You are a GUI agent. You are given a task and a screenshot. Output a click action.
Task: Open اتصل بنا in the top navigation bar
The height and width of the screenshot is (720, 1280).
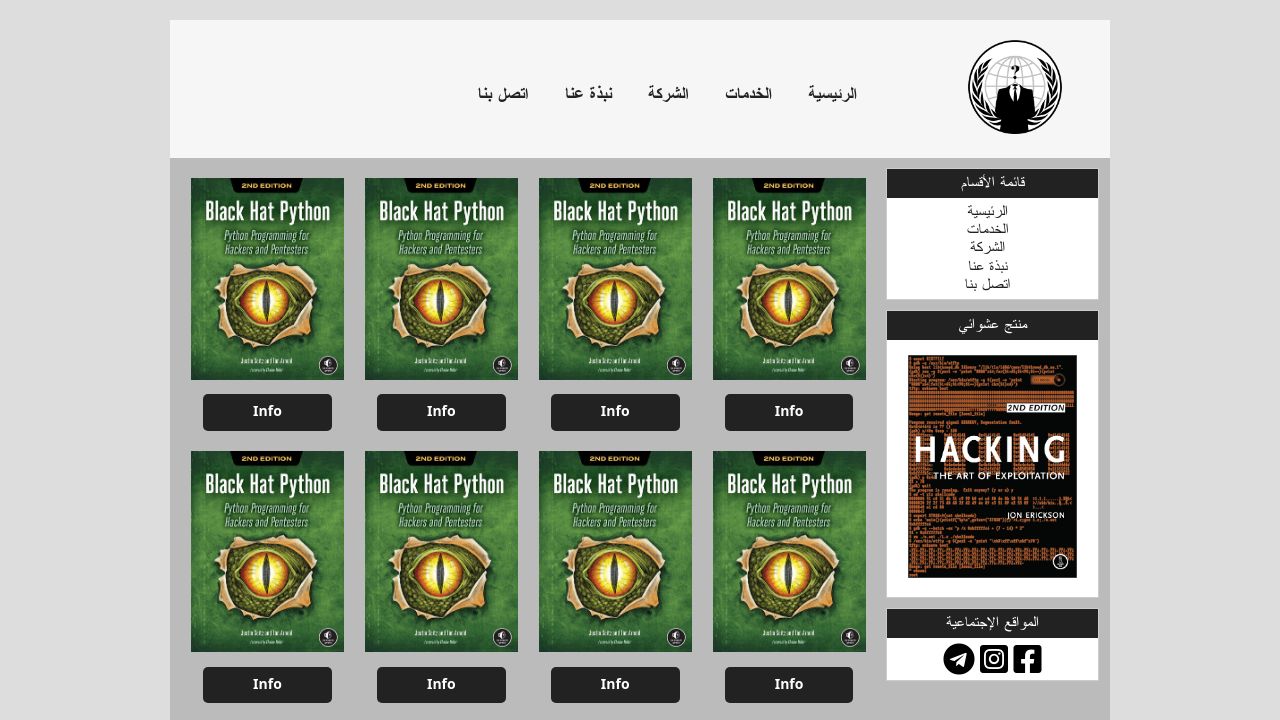(503, 93)
